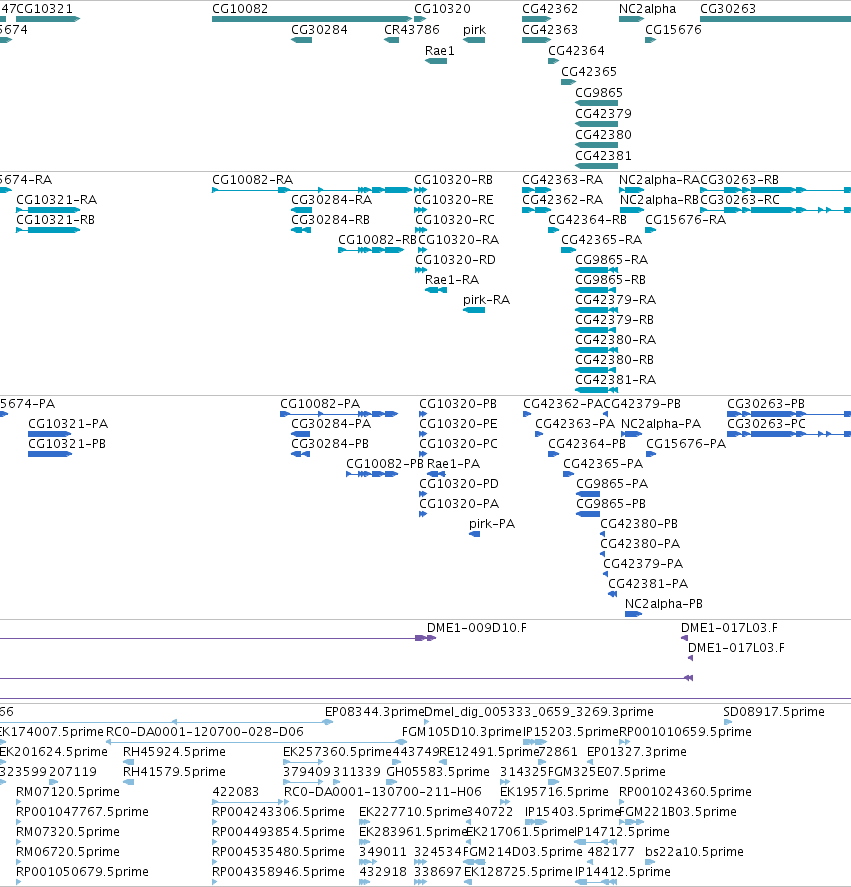Click protein Rae1-PA
This screenshot has width=851, height=887.
[x=436, y=474]
